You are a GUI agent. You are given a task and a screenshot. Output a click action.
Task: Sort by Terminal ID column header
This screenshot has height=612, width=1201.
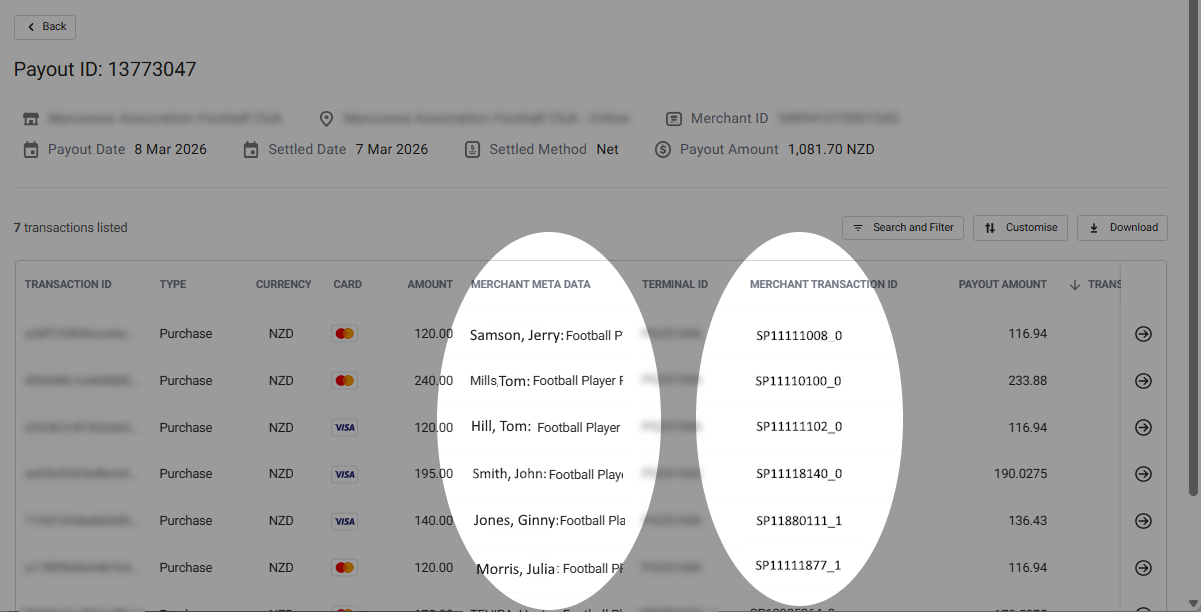[x=675, y=284]
